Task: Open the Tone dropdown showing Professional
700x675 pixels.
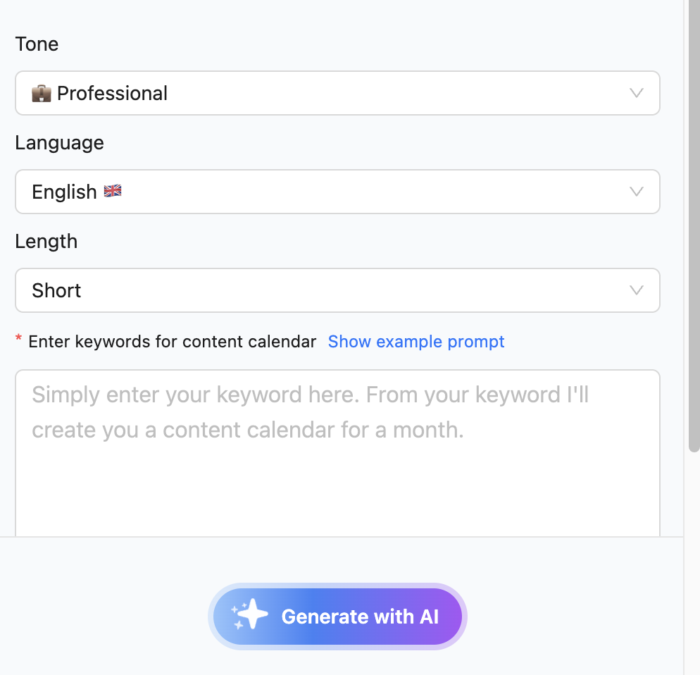Action: [338, 93]
